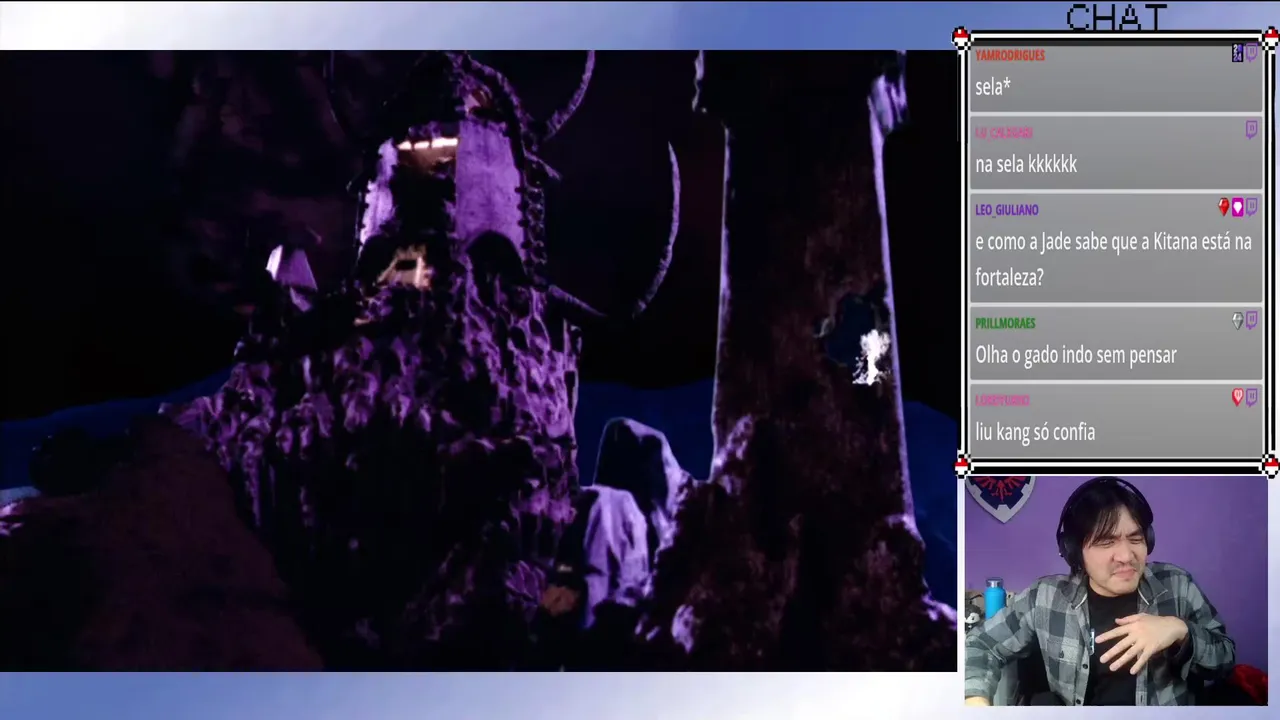The image size is (1280, 720).
Task: Click the grey diamond badge on PRILLMORAES message
Action: (1237, 320)
